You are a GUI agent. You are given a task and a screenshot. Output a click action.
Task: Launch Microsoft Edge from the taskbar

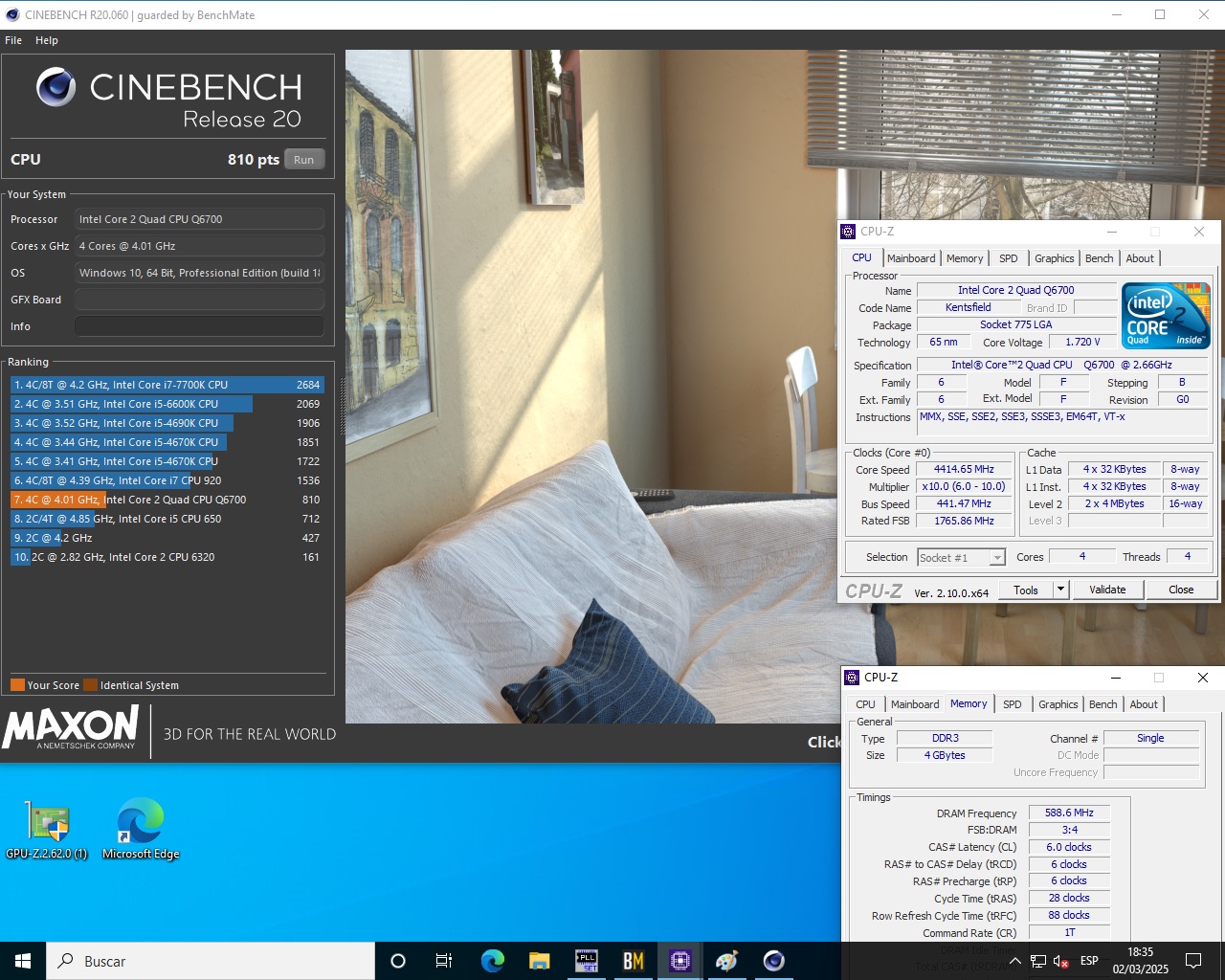pyautogui.click(x=492, y=961)
